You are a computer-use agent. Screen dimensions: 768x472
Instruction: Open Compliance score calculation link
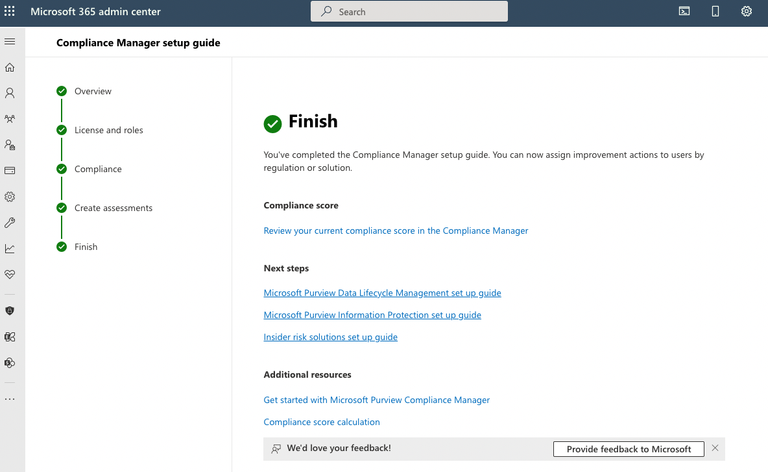pyautogui.click(x=322, y=422)
